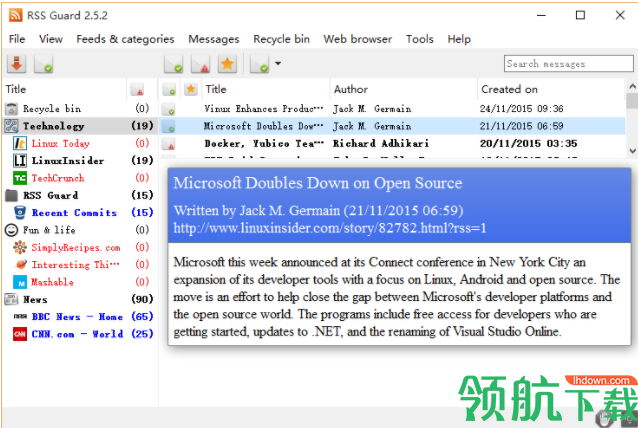Select Recycle bin in feed list

80,109
